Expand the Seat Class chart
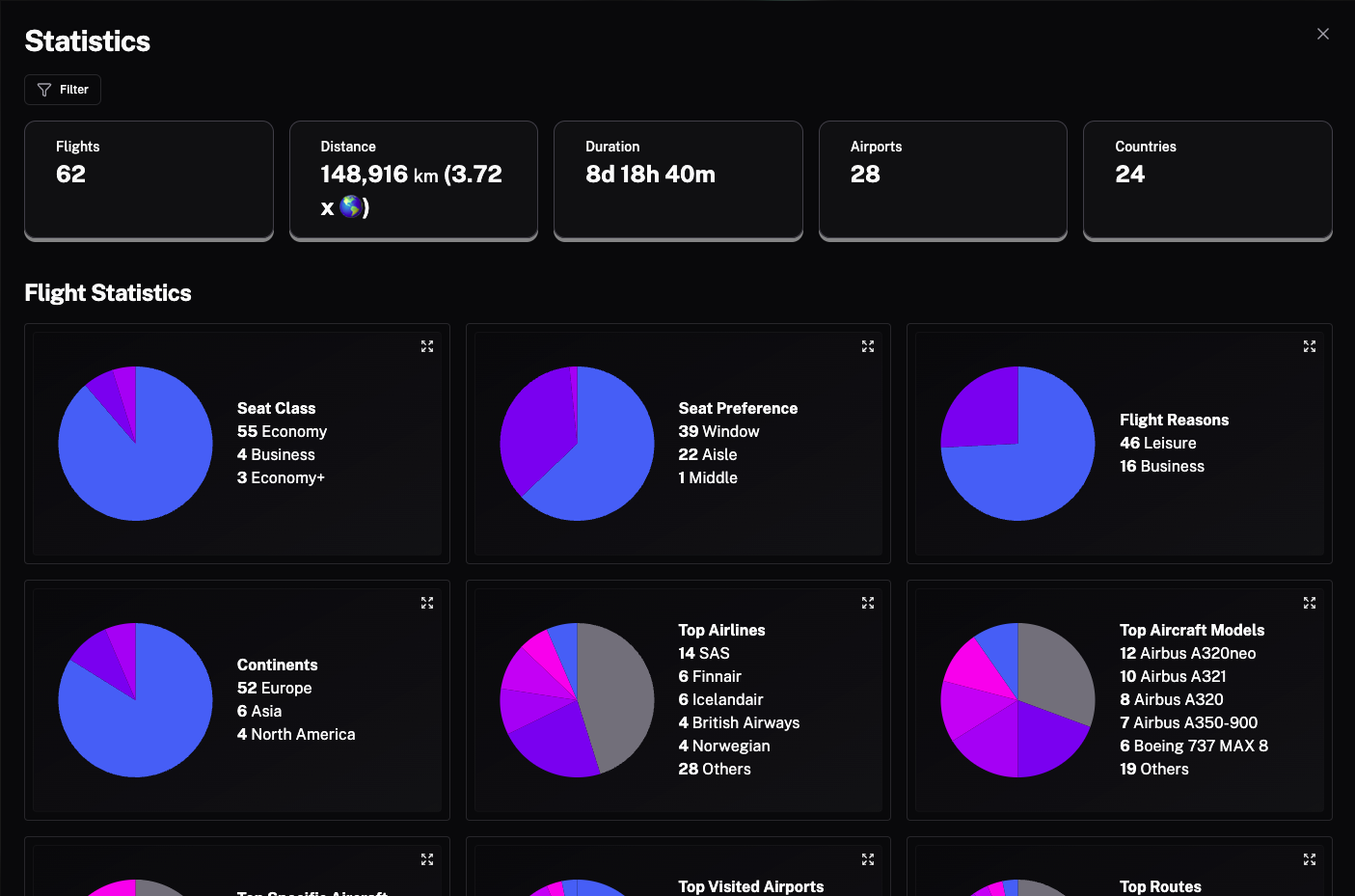1355x896 pixels. [x=427, y=346]
